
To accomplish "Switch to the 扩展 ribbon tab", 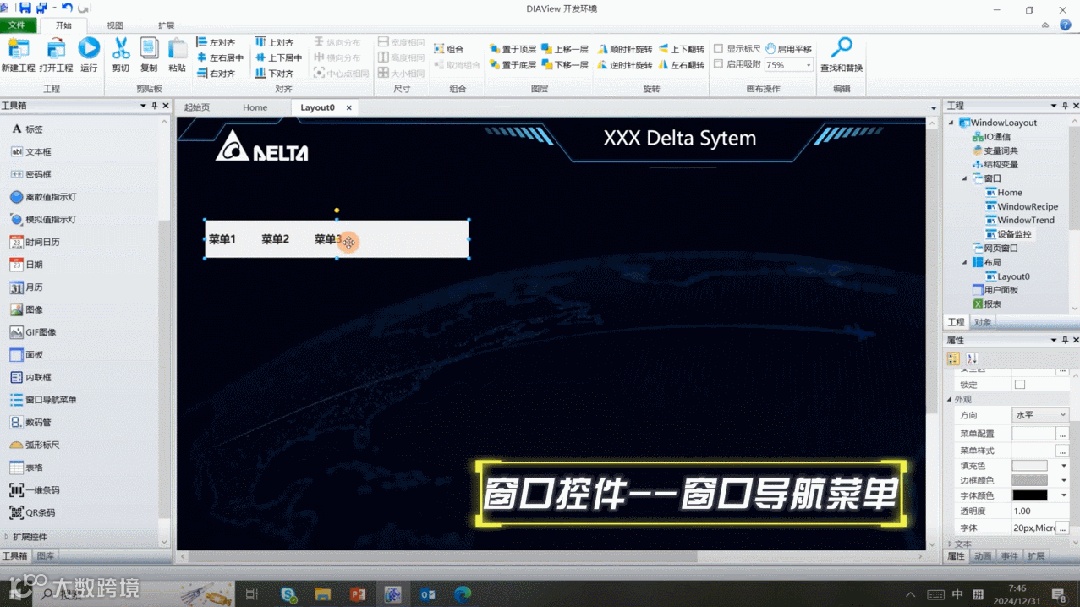I will 166,25.
